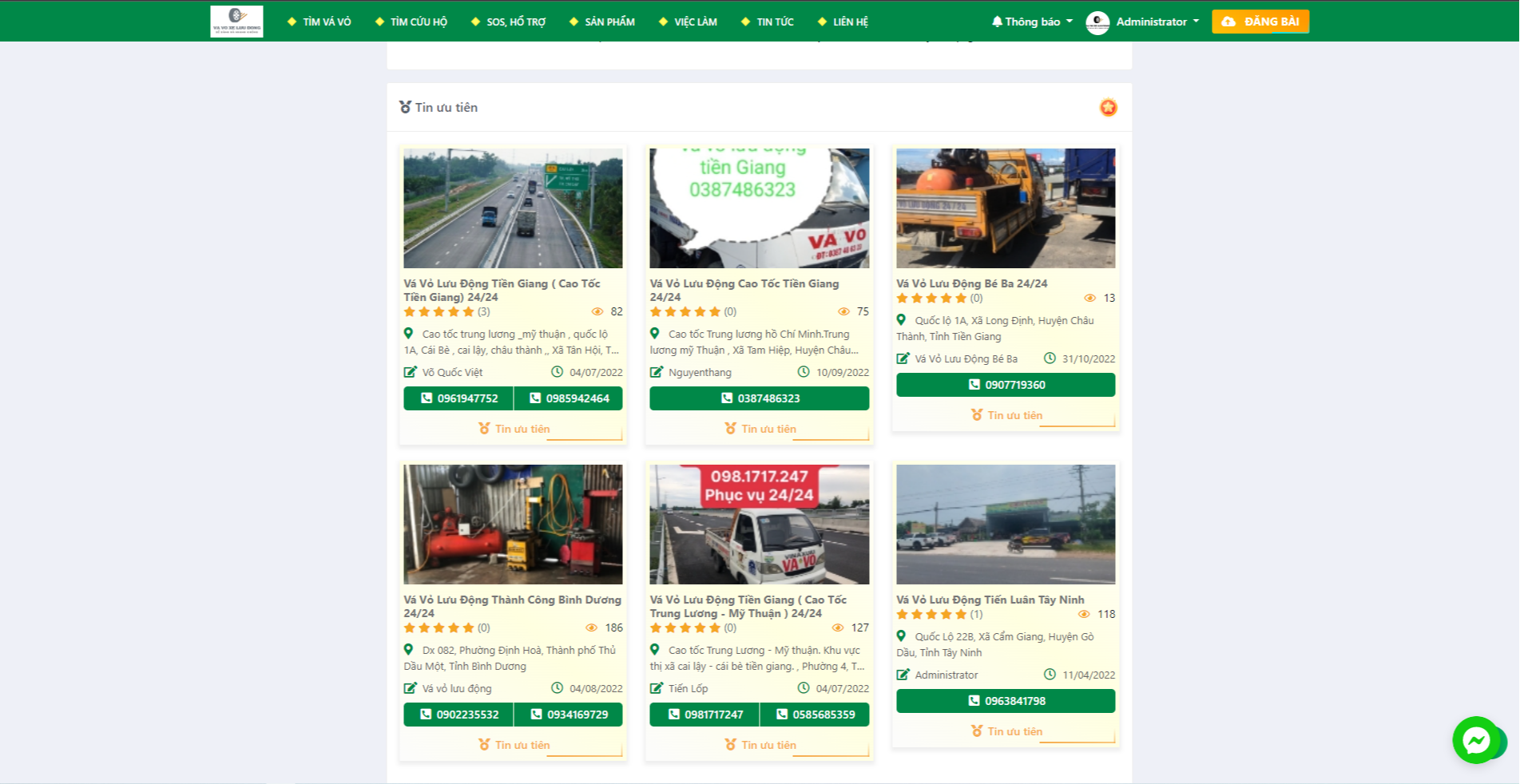
Task: Open the SOS, HỖ TRỢ menu item
Action: pyautogui.click(x=509, y=22)
